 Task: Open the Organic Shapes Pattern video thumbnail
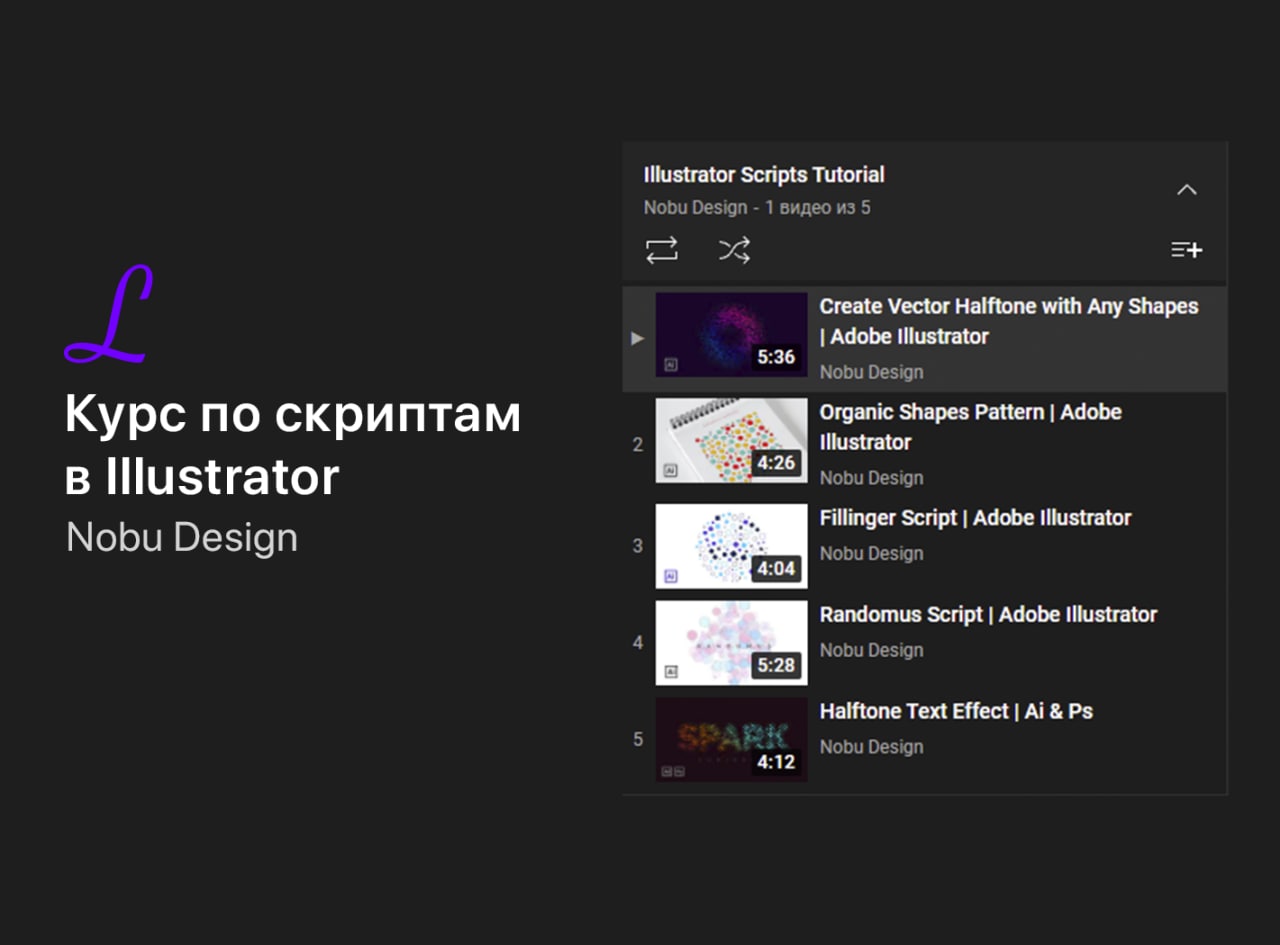[x=731, y=441]
